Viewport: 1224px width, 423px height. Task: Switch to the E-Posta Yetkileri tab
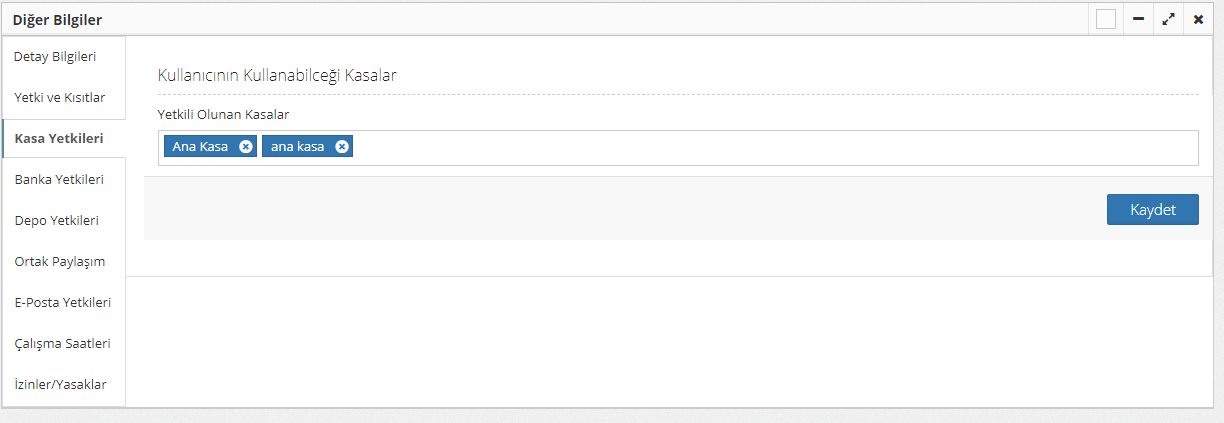(63, 302)
